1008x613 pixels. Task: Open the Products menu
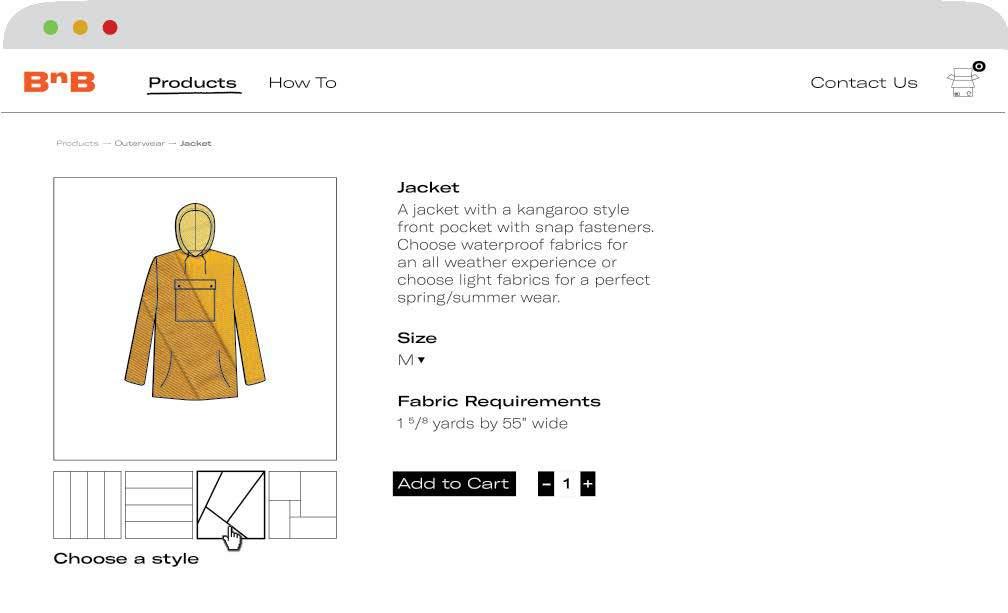pyautogui.click(x=192, y=83)
